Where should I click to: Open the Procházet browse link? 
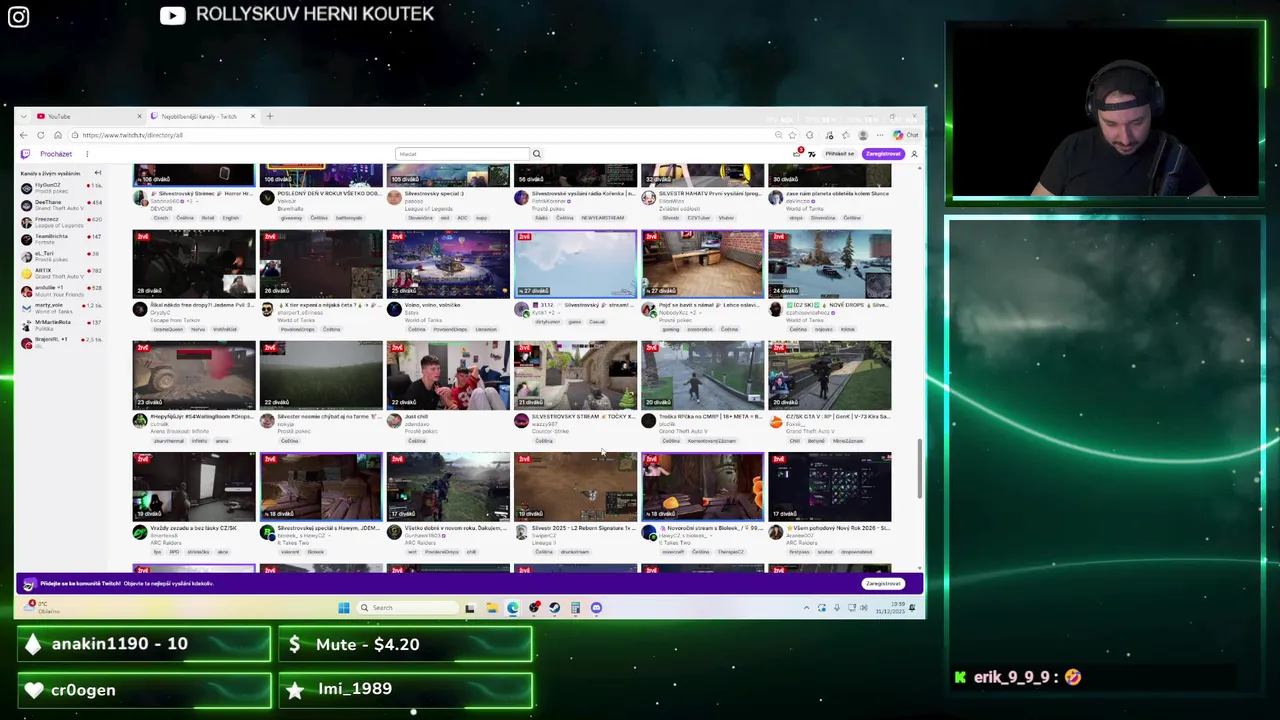56,154
